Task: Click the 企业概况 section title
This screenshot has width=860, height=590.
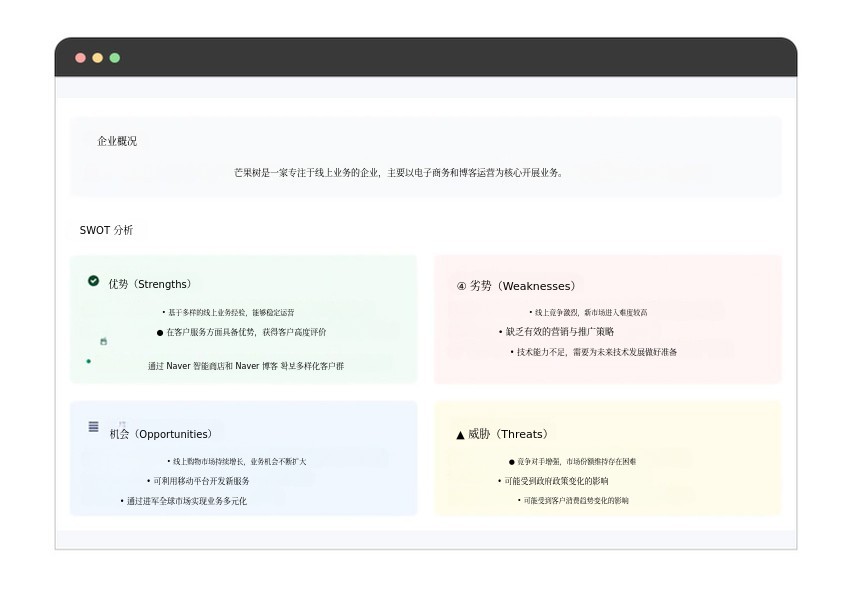Action: (x=117, y=141)
